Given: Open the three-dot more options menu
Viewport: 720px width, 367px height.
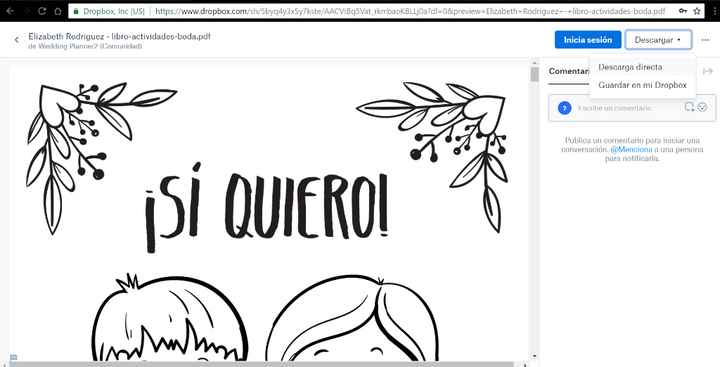Looking at the screenshot, I should (x=705, y=40).
